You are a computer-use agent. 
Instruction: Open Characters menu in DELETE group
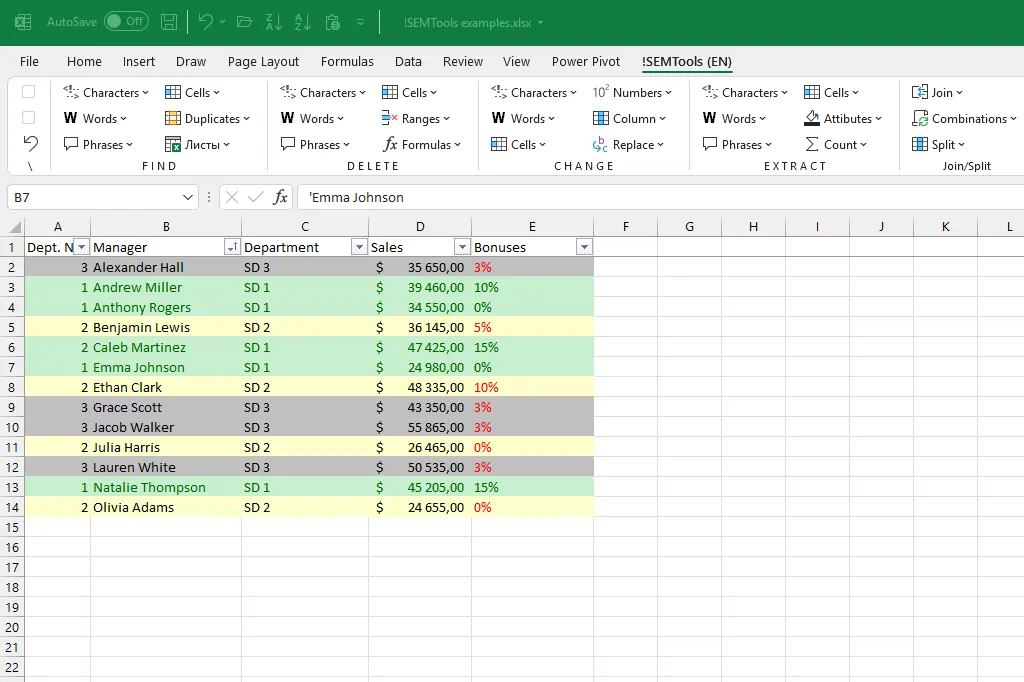click(x=323, y=93)
